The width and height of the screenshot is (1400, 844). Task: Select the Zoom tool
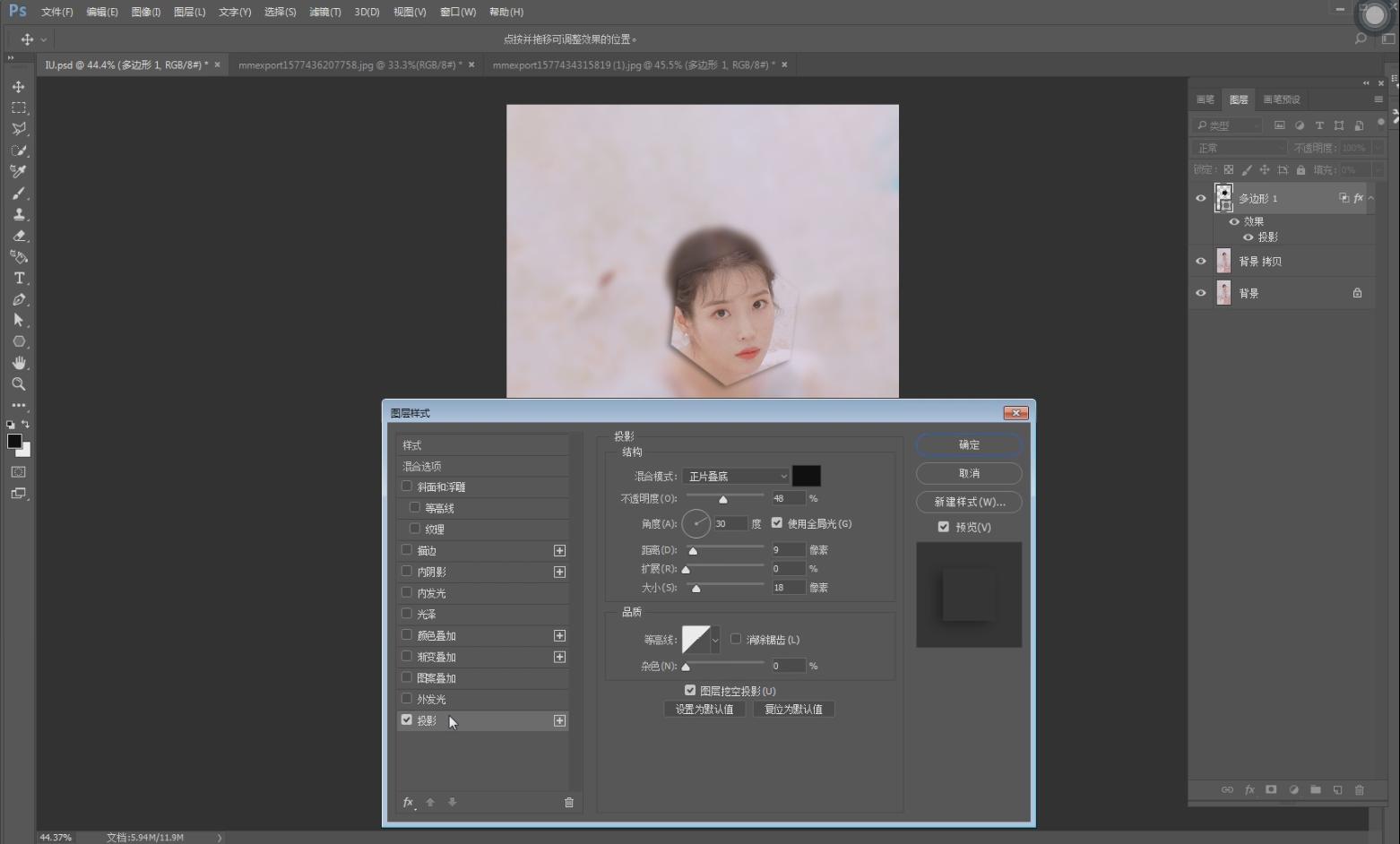point(18,384)
